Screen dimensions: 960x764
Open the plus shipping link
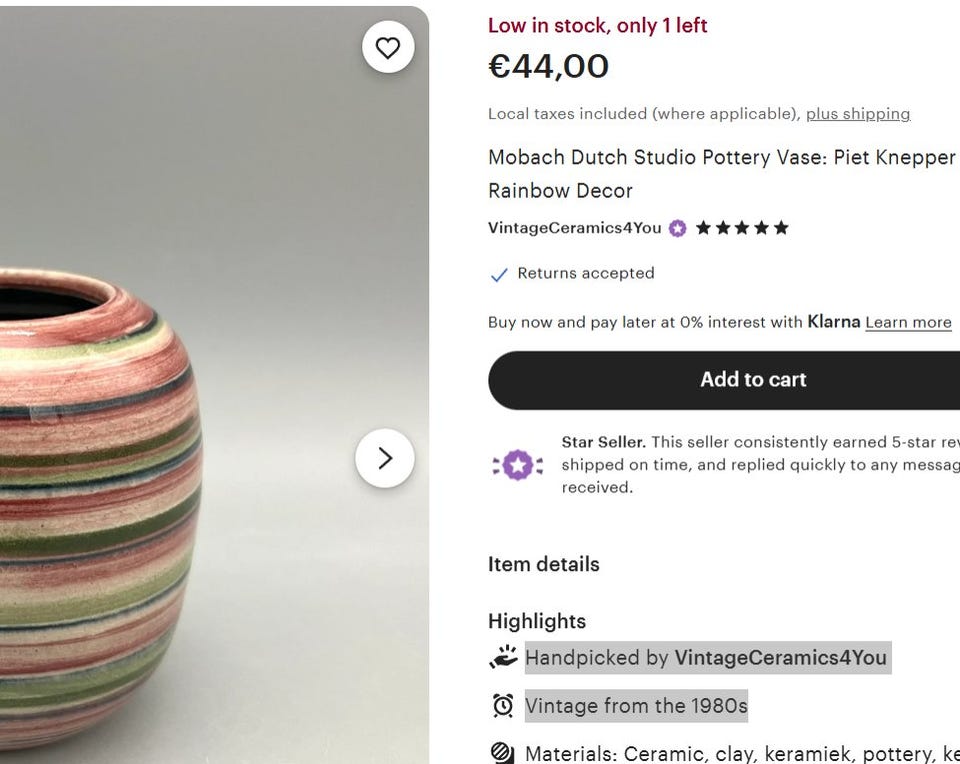(x=858, y=114)
